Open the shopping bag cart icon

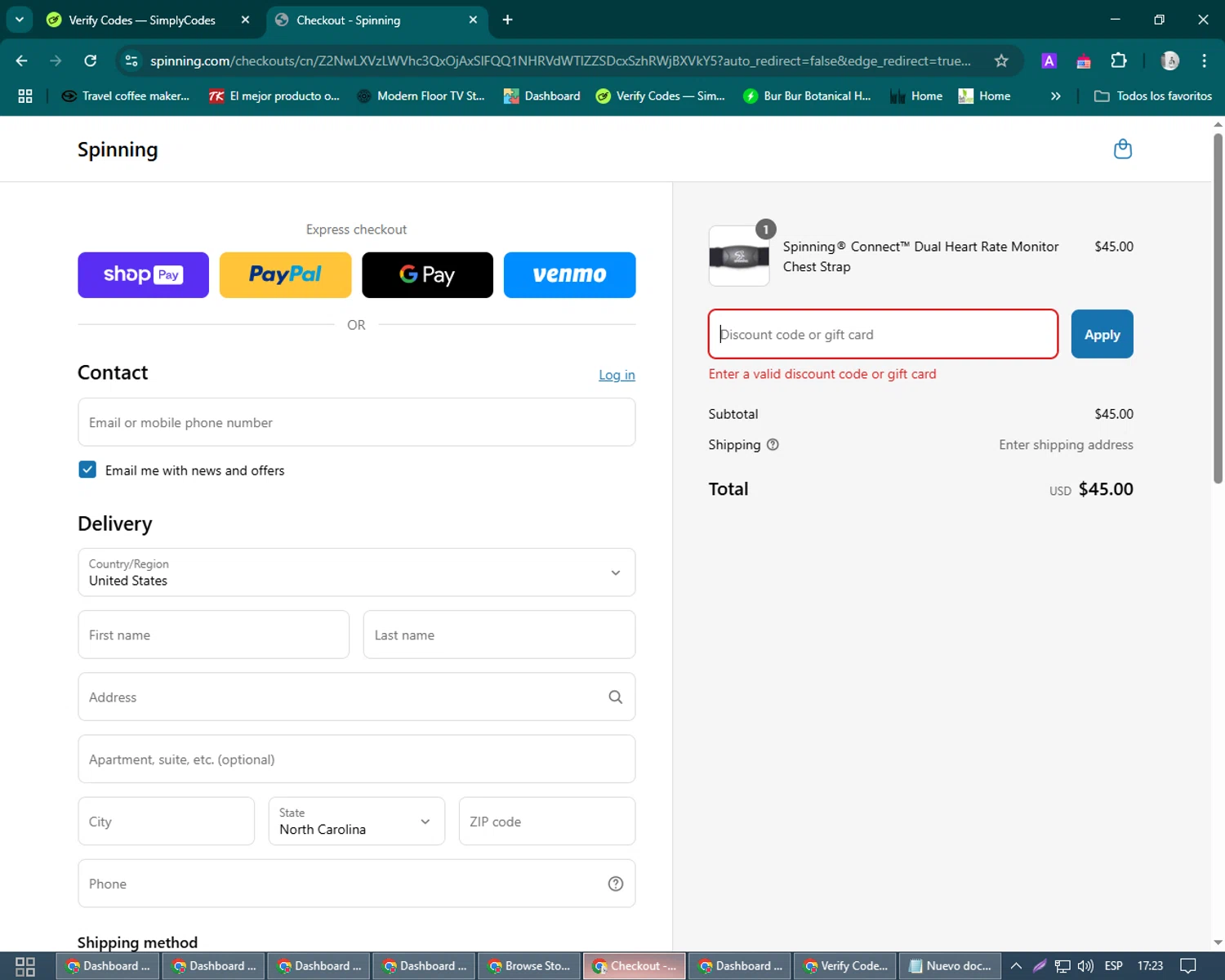tap(1123, 149)
